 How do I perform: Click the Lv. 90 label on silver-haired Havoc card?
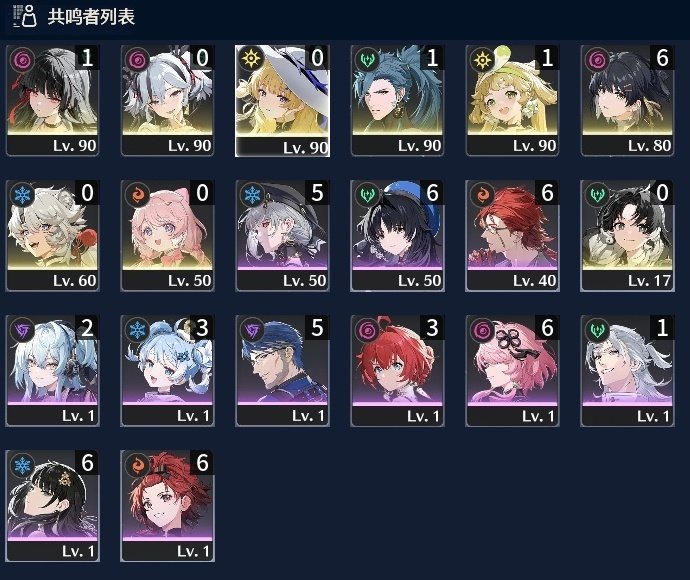point(189,146)
